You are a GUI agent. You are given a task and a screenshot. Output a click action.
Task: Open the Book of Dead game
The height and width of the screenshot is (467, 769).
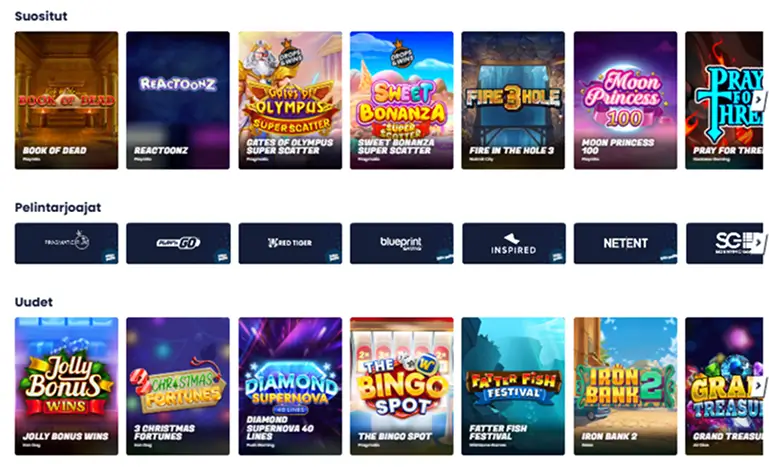point(66,101)
